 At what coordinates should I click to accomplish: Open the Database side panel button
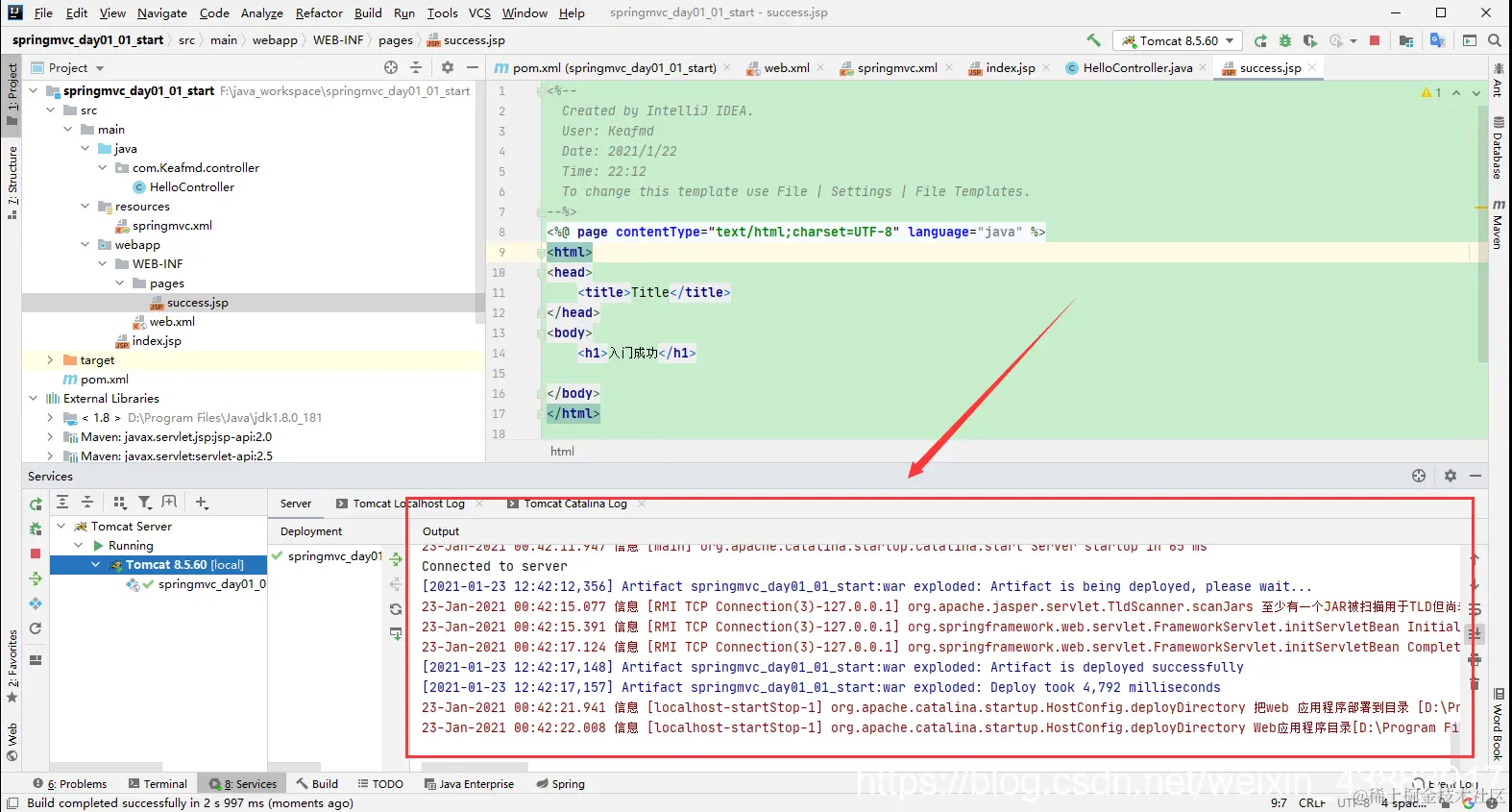[1499, 149]
